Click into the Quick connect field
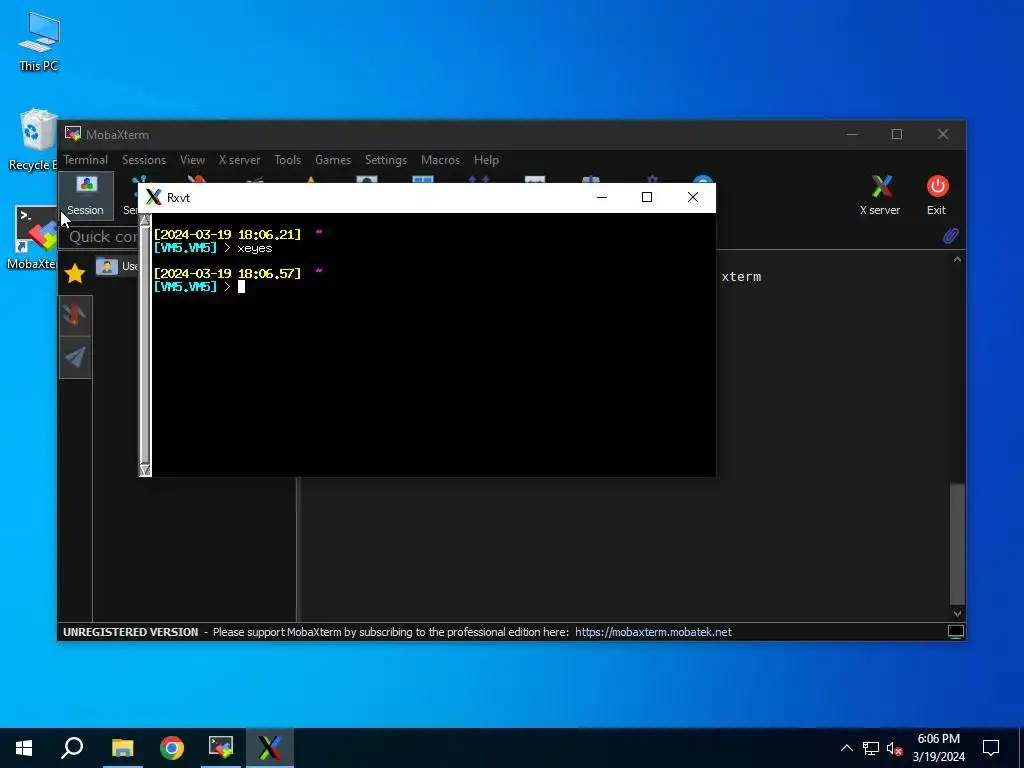This screenshot has width=1024, height=768. coord(99,236)
